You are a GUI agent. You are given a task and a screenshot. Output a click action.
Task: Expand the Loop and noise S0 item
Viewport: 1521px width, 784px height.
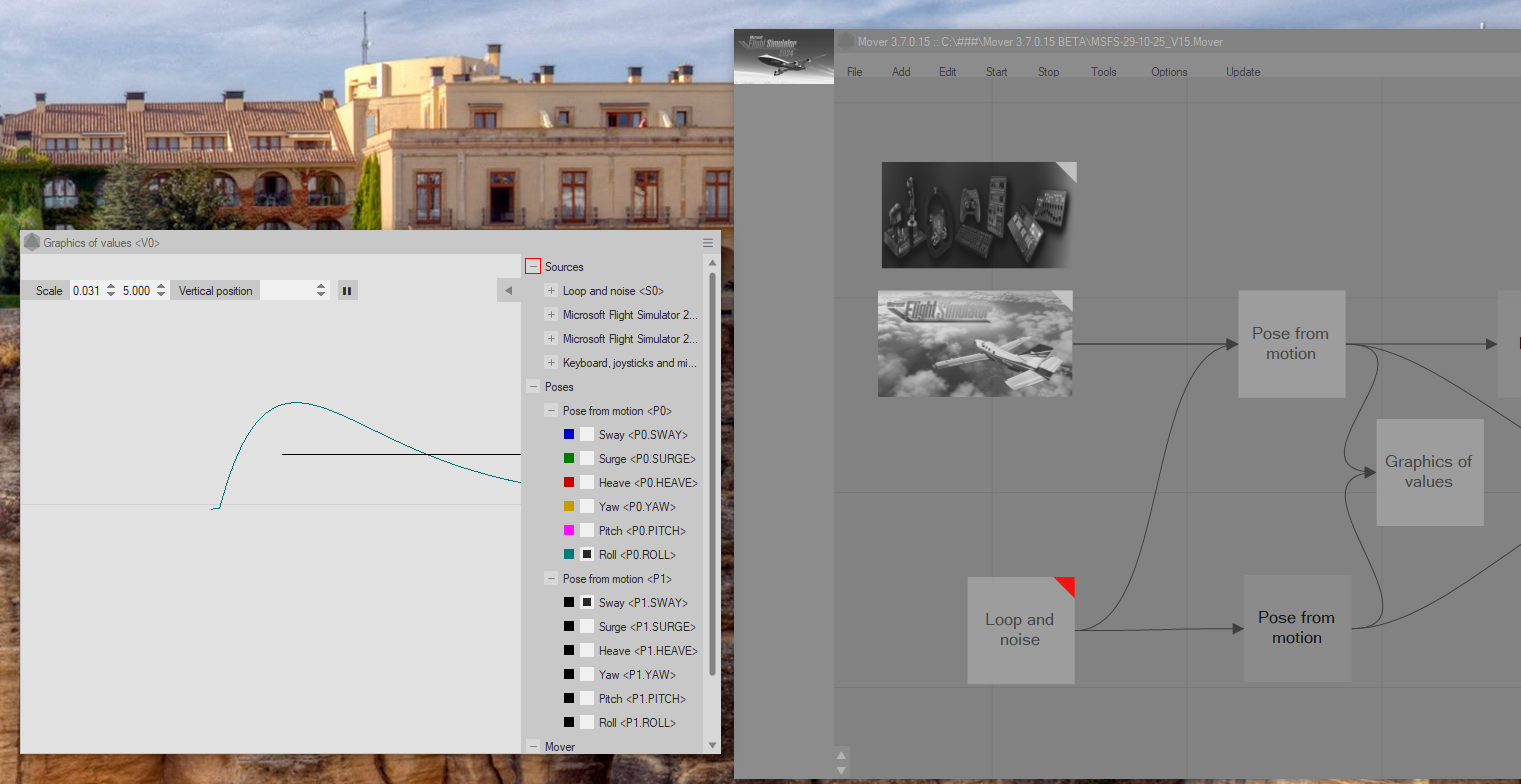[551, 291]
